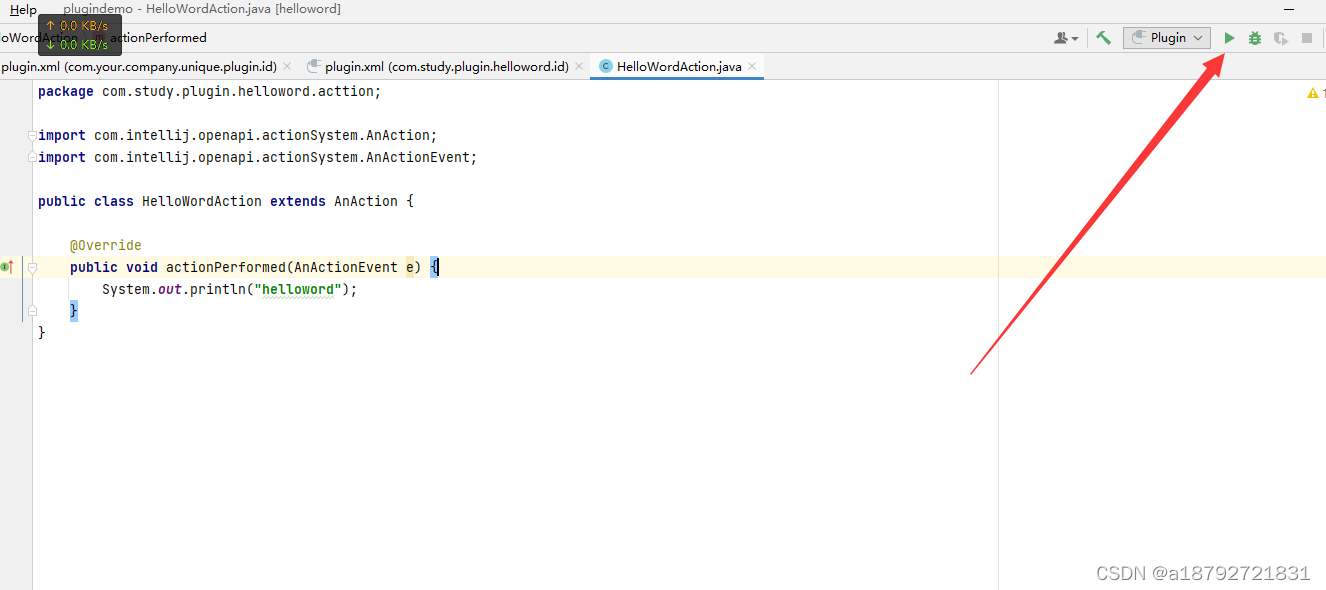1326x590 pixels.
Task: Stop the process with the gray square button
Action: [1307, 38]
